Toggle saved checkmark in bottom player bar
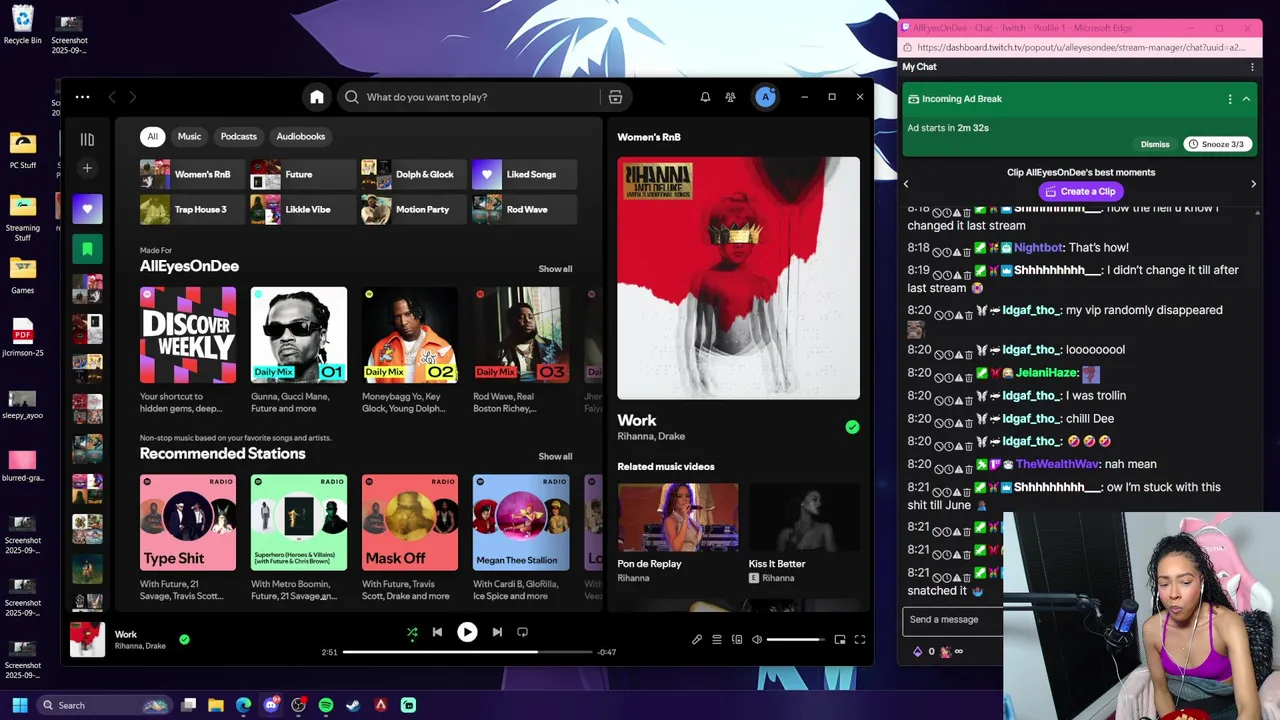Viewport: 1280px width, 720px height. 184,639
